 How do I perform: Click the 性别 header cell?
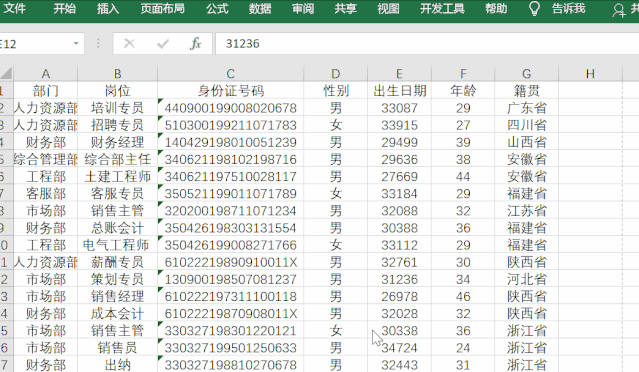335,90
